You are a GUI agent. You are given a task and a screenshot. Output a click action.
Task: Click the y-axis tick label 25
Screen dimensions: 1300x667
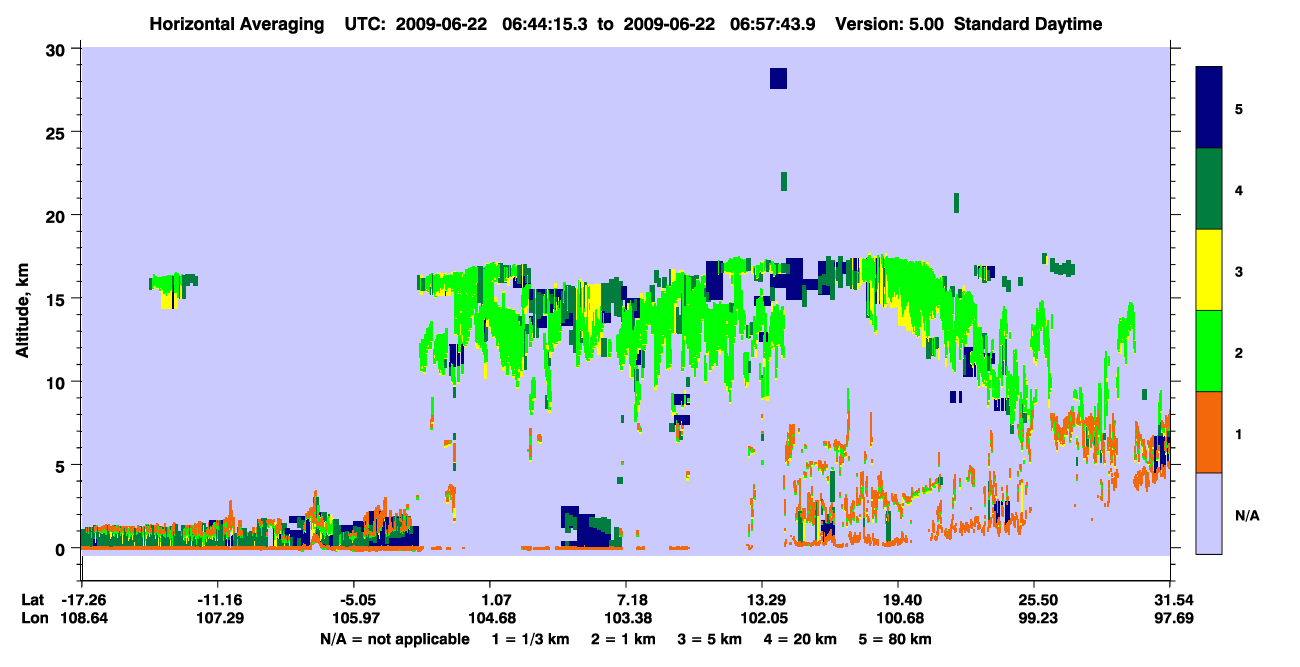click(x=57, y=132)
